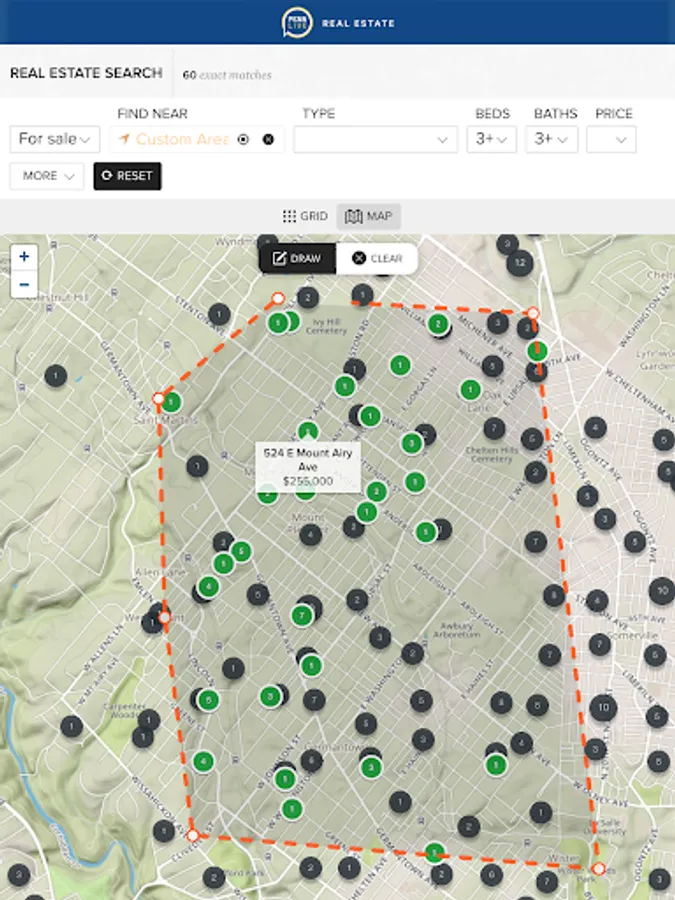Image resolution: width=675 pixels, height=900 pixels.
Task: Click into the Custom Area search field
Action: (x=183, y=139)
